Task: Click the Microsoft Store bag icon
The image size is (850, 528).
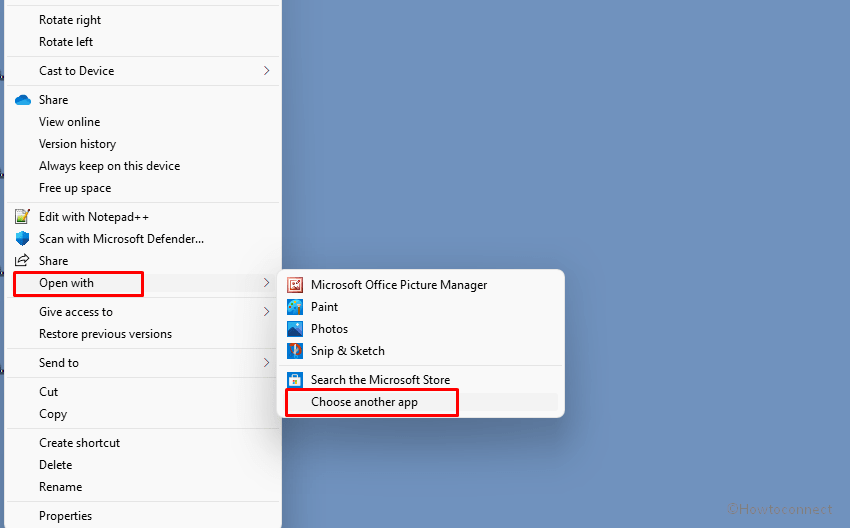Action: (x=295, y=379)
